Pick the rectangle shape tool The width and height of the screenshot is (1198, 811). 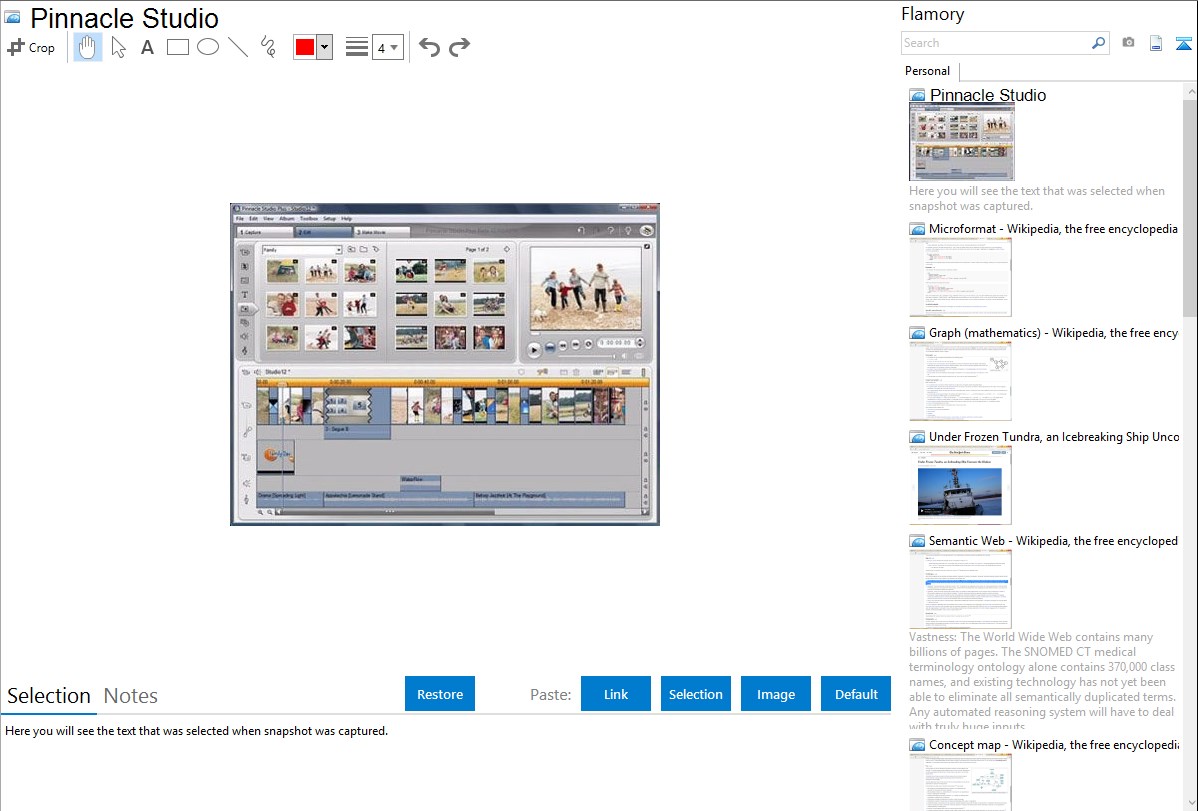tap(177, 47)
